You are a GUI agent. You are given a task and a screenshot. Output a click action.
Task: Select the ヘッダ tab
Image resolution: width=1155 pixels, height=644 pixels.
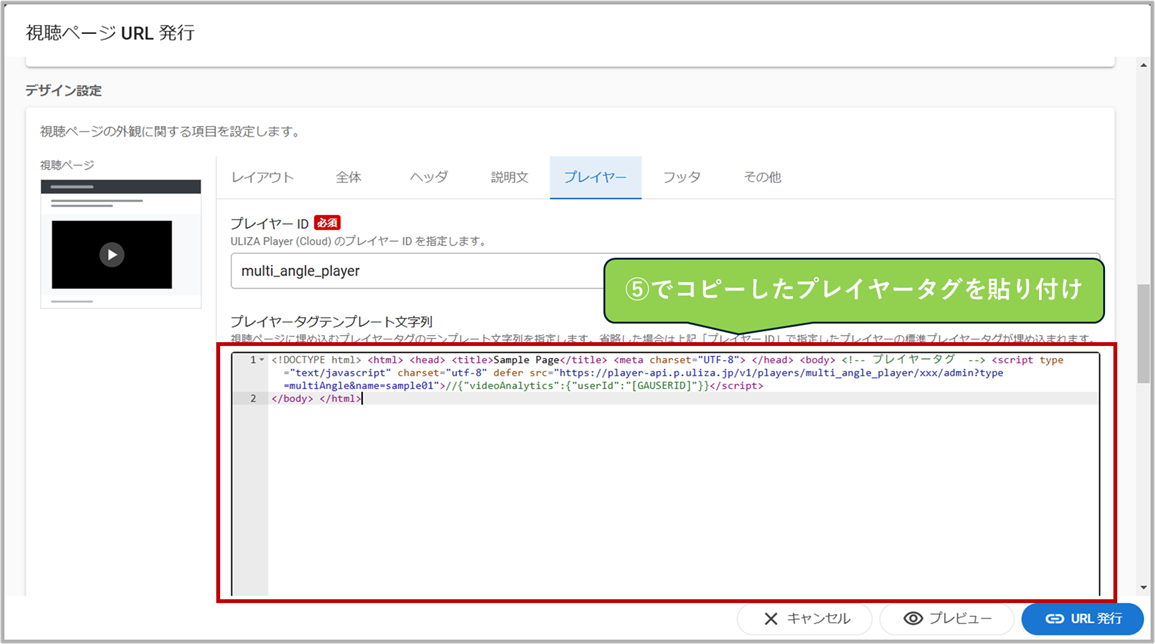[429, 178]
